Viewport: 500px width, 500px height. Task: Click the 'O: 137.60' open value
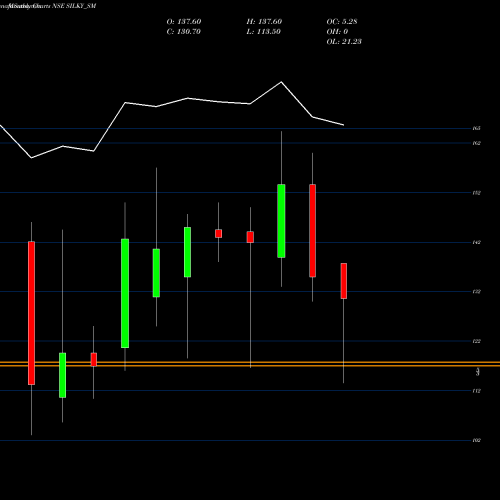(x=184, y=22)
